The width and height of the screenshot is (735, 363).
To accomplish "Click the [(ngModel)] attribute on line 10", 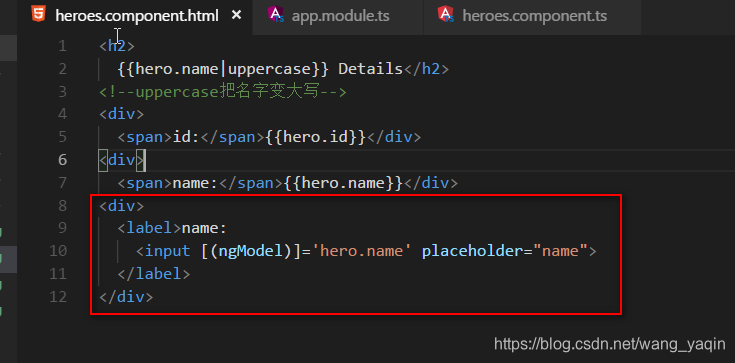I will click(x=251, y=251).
